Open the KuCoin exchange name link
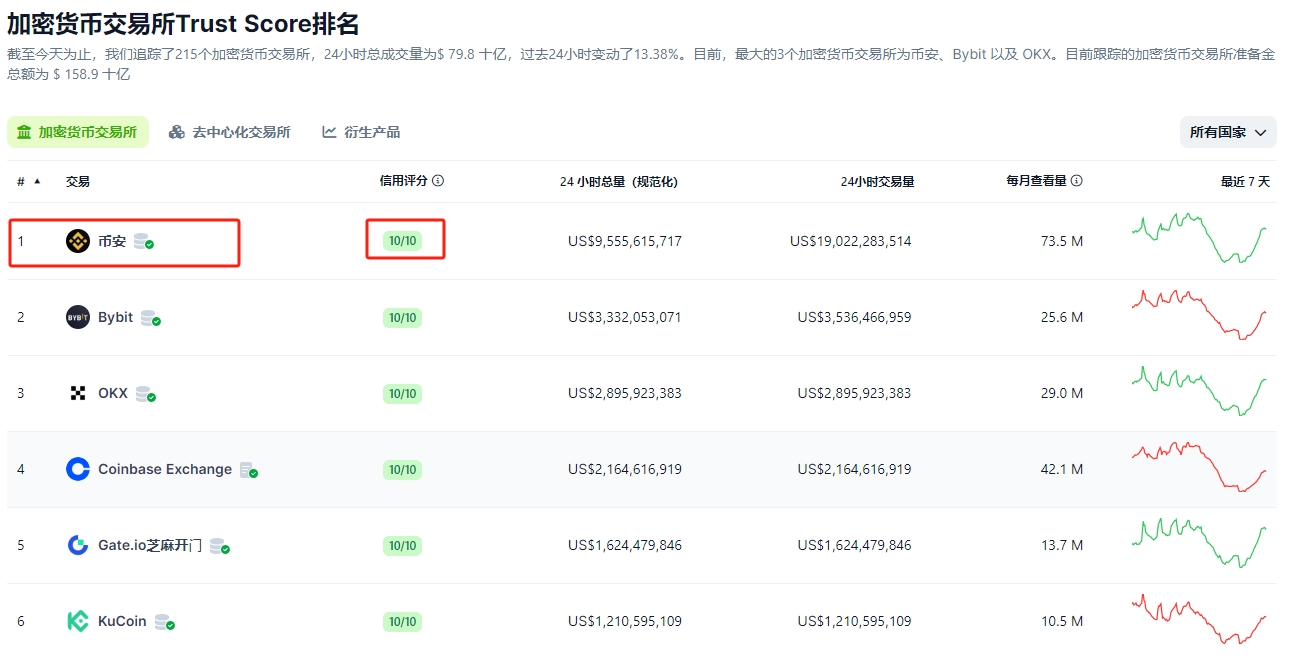 point(122,621)
